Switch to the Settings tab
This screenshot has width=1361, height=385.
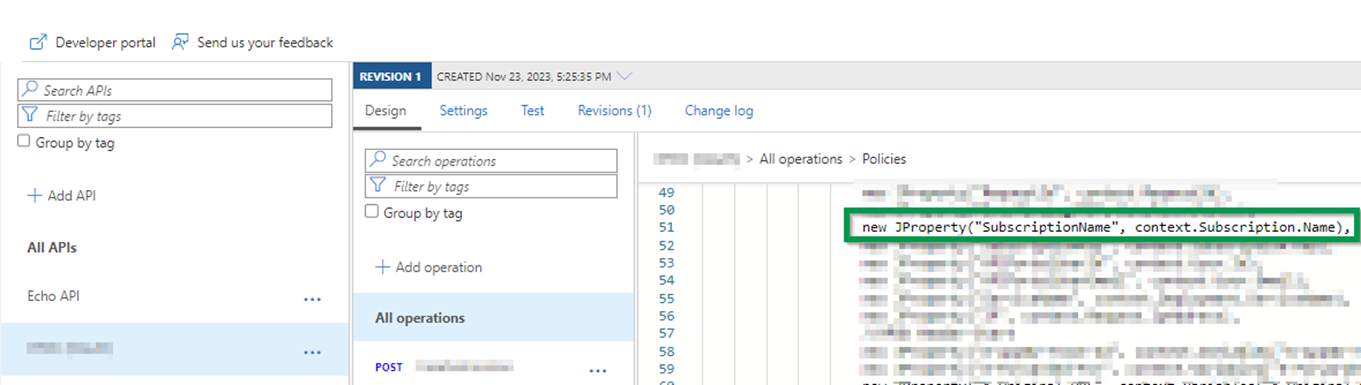[464, 111]
